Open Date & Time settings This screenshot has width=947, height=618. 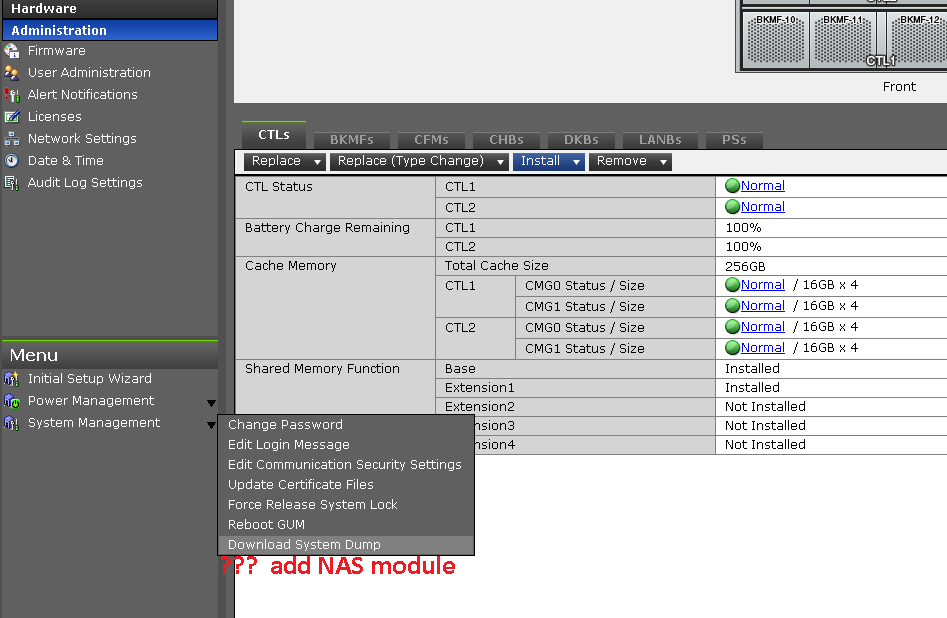(x=66, y=161)
